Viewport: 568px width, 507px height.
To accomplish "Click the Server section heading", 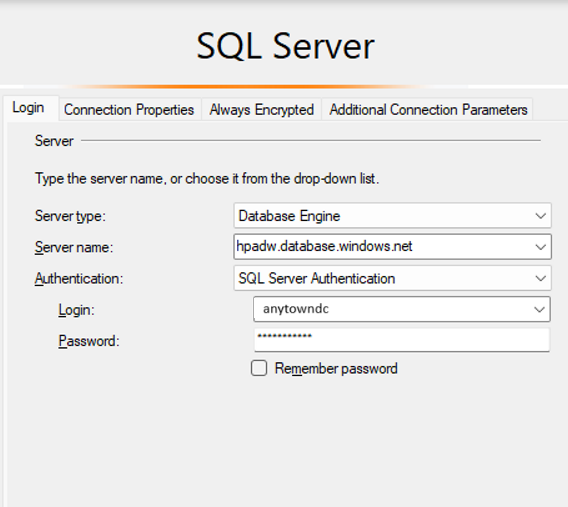I will click(54, 141).
